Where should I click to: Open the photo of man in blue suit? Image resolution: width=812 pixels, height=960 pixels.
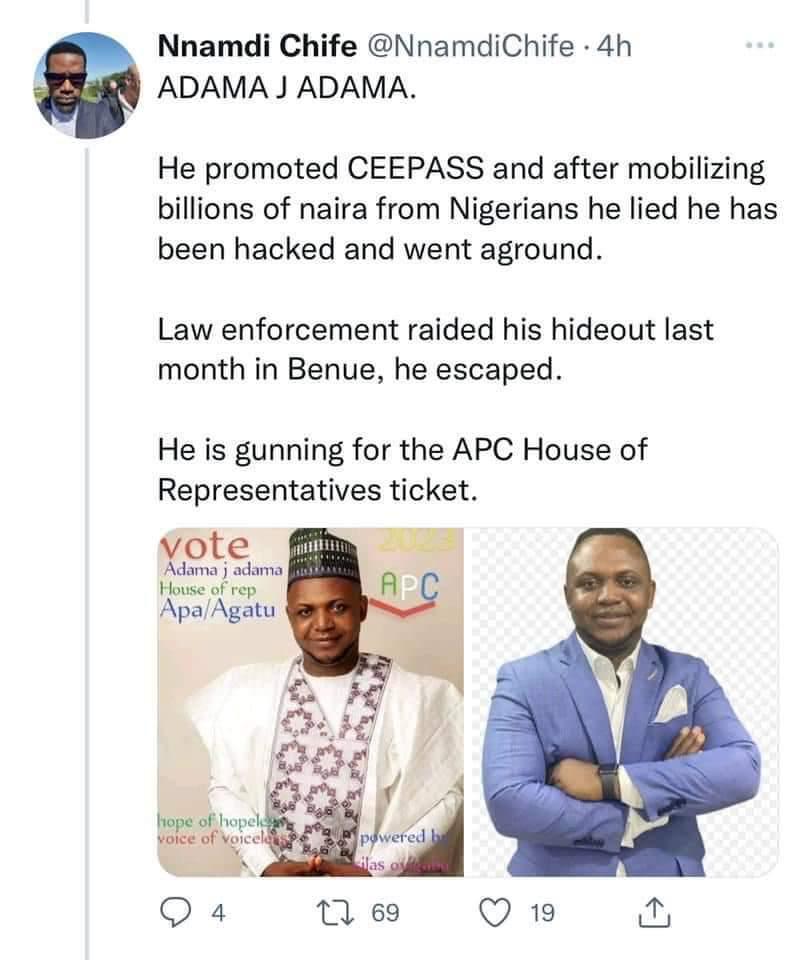point(624,702)
